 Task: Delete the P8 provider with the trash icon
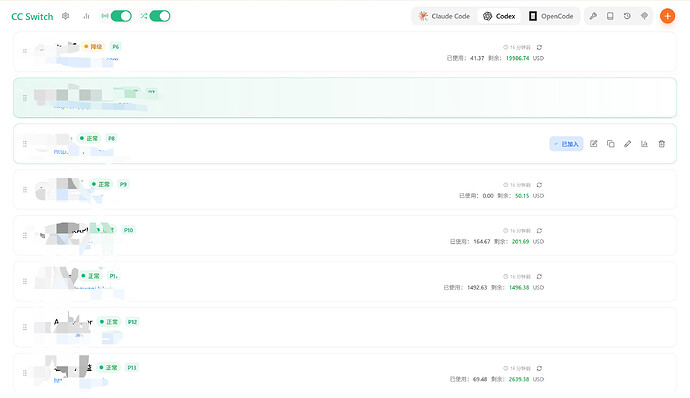click(x=661, y=144)
